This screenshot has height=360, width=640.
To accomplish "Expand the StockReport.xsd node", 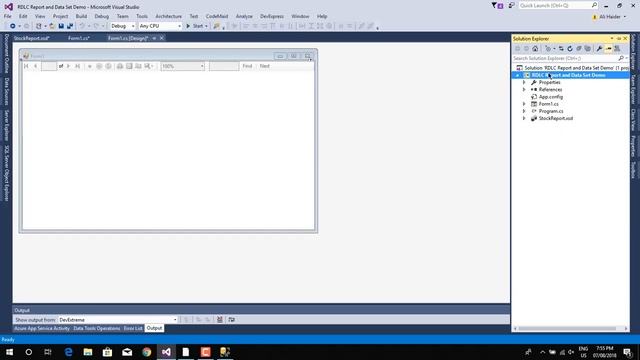I will [x=524, y=118].
